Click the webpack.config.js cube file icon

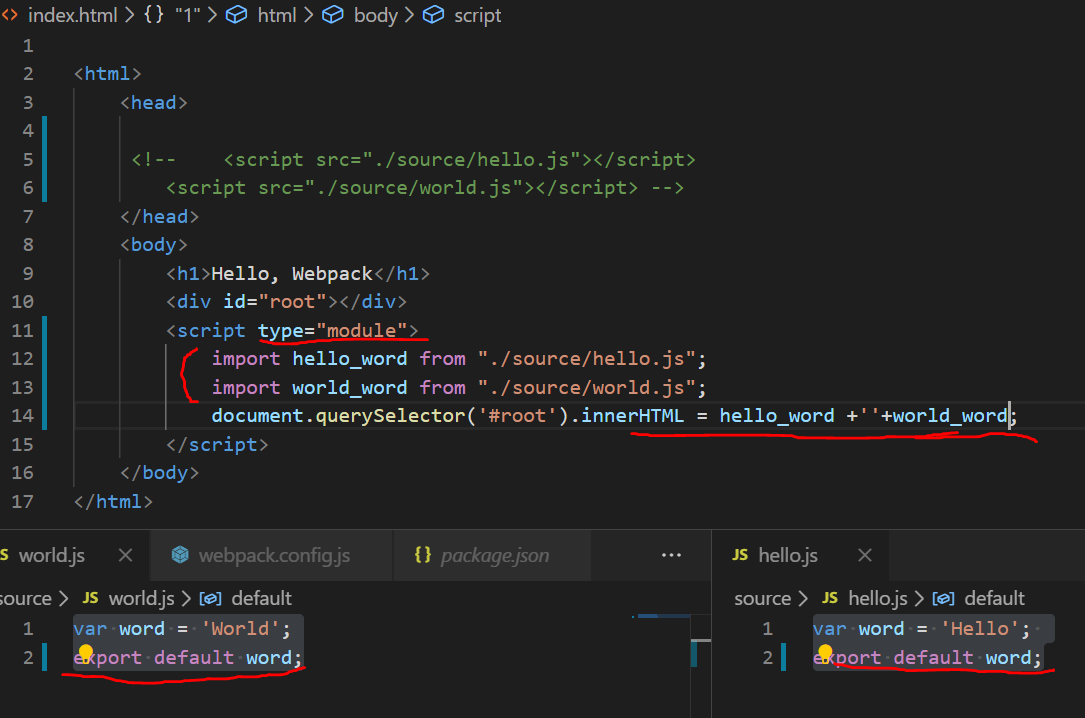click(x=180, y=555)
